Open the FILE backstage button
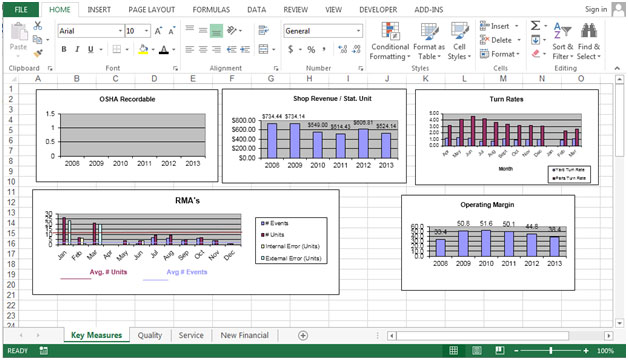The width and height of the screenshot is (628, 360). (21, 10)
